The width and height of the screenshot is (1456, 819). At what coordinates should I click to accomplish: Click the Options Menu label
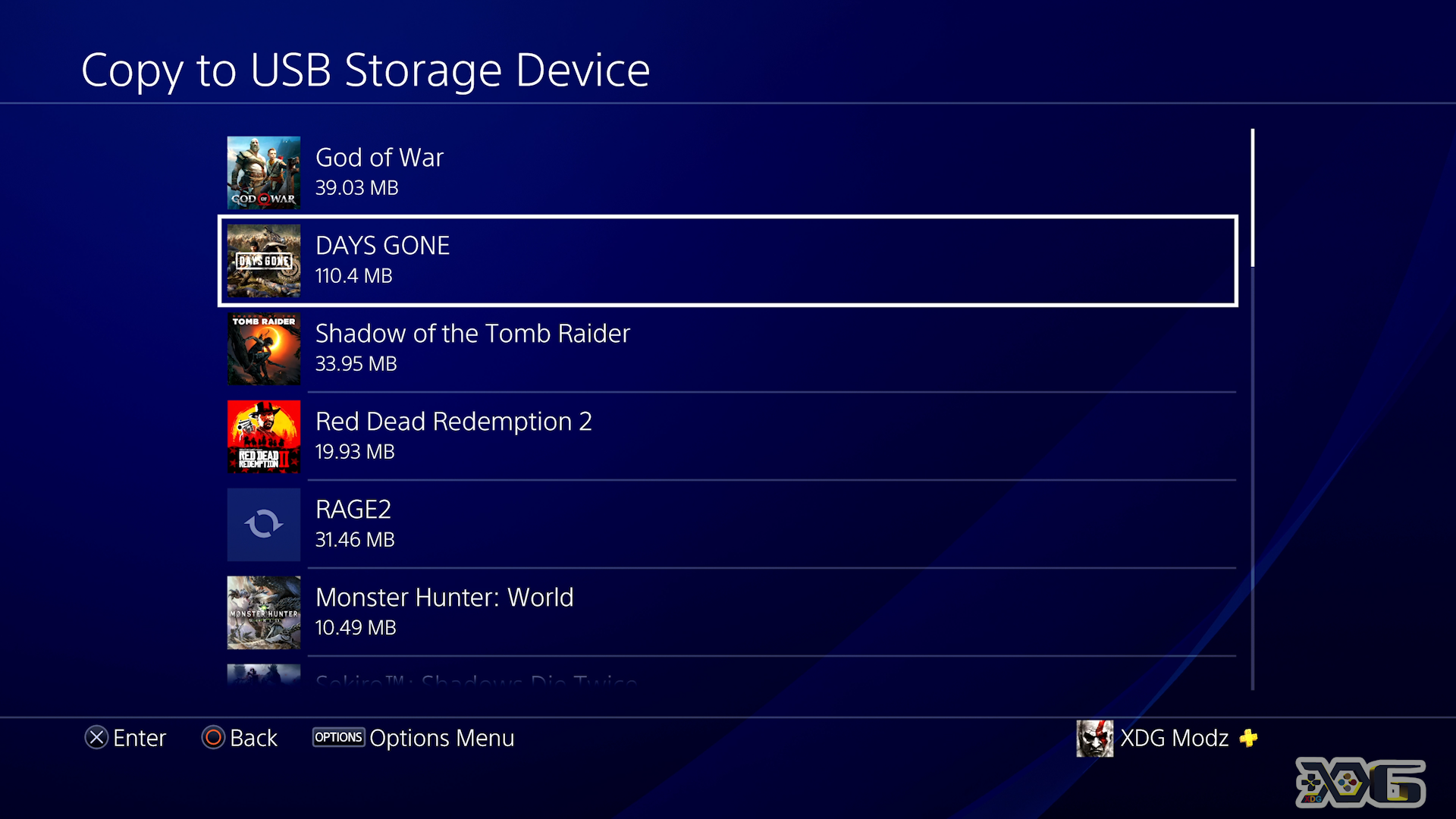pyautogui.click(x=442, y=738)
